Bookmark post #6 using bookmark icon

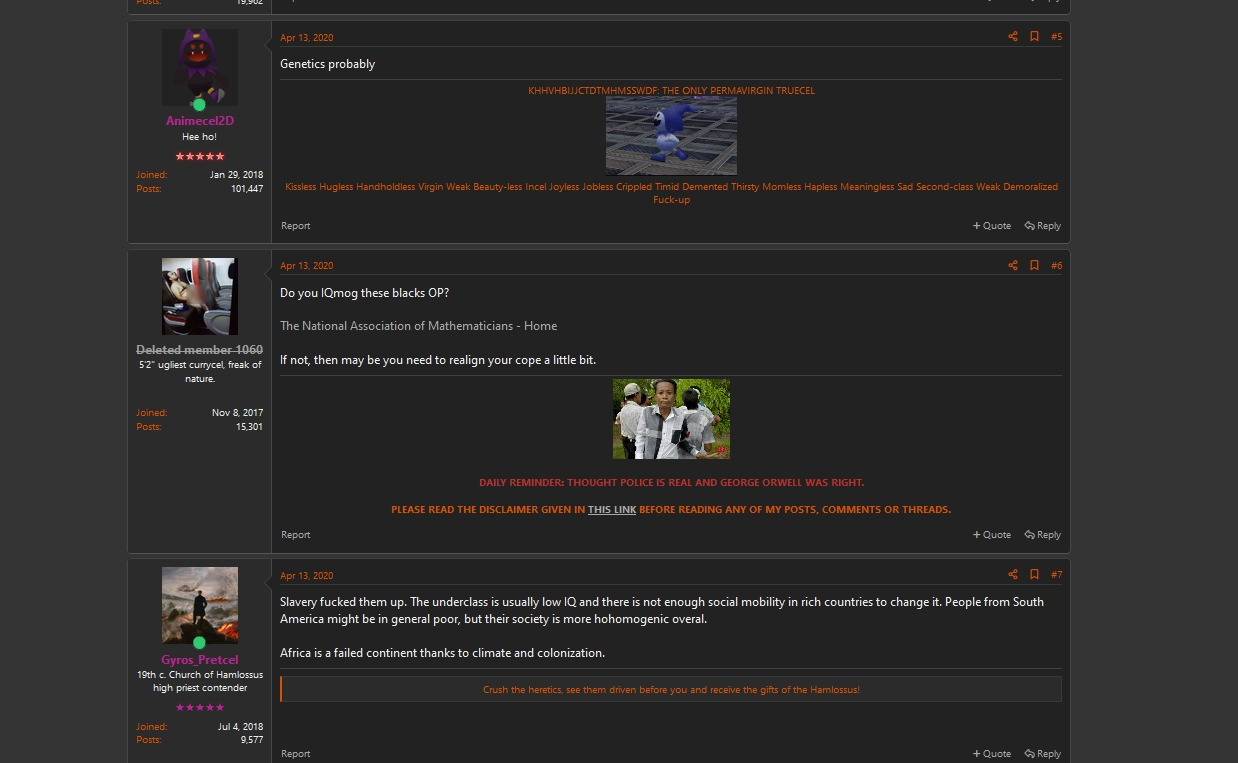pyautogui.click(x=1034, y=266)
